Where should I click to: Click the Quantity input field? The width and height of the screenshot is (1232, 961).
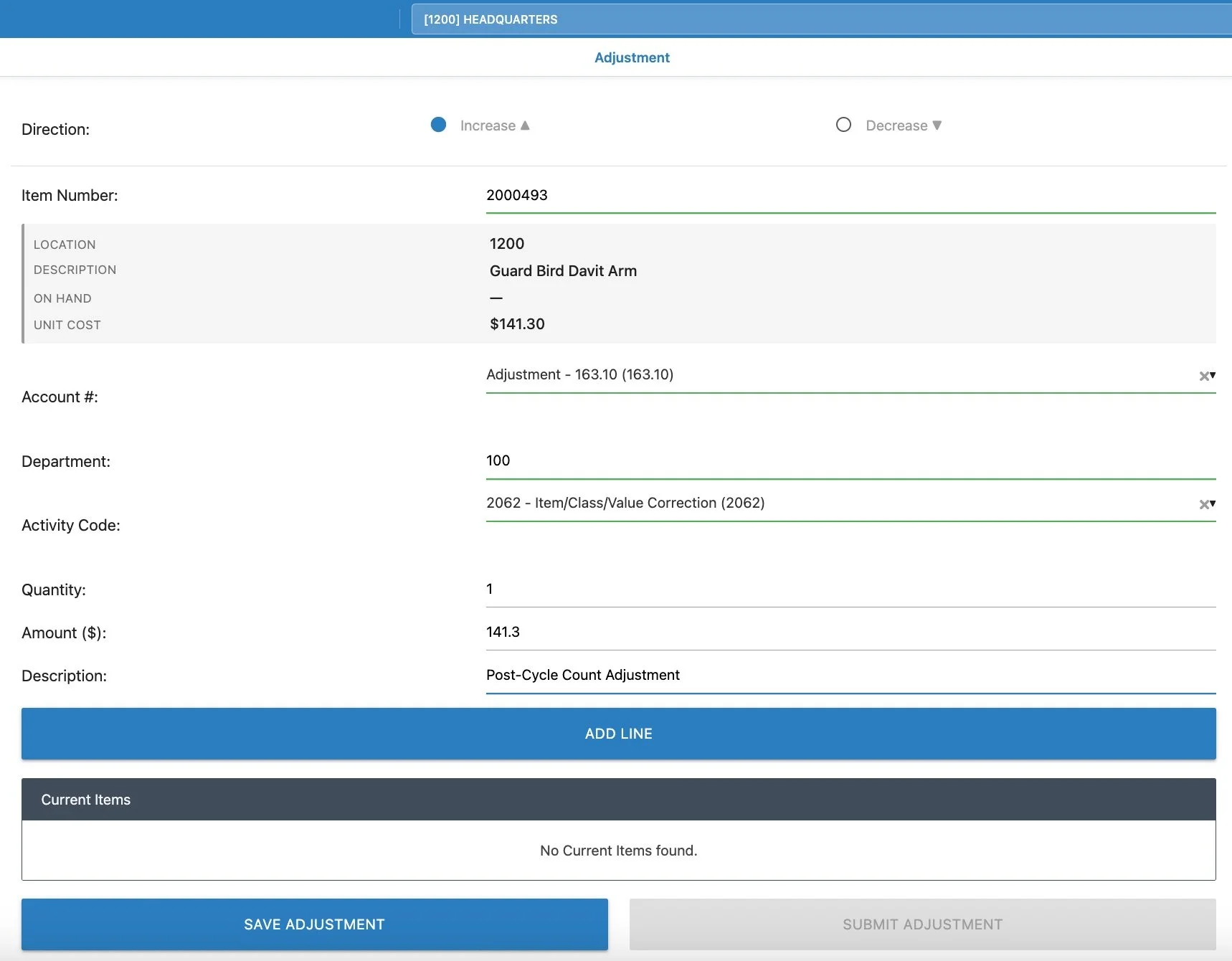point(850,590)
